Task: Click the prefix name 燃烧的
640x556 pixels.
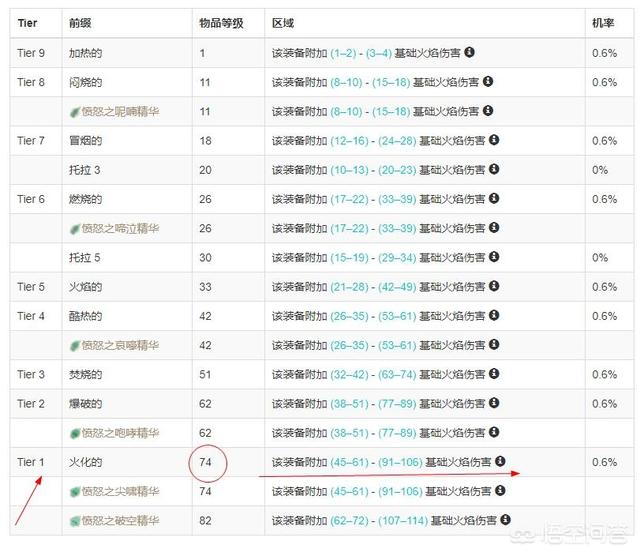Action: tap(85, 199)
